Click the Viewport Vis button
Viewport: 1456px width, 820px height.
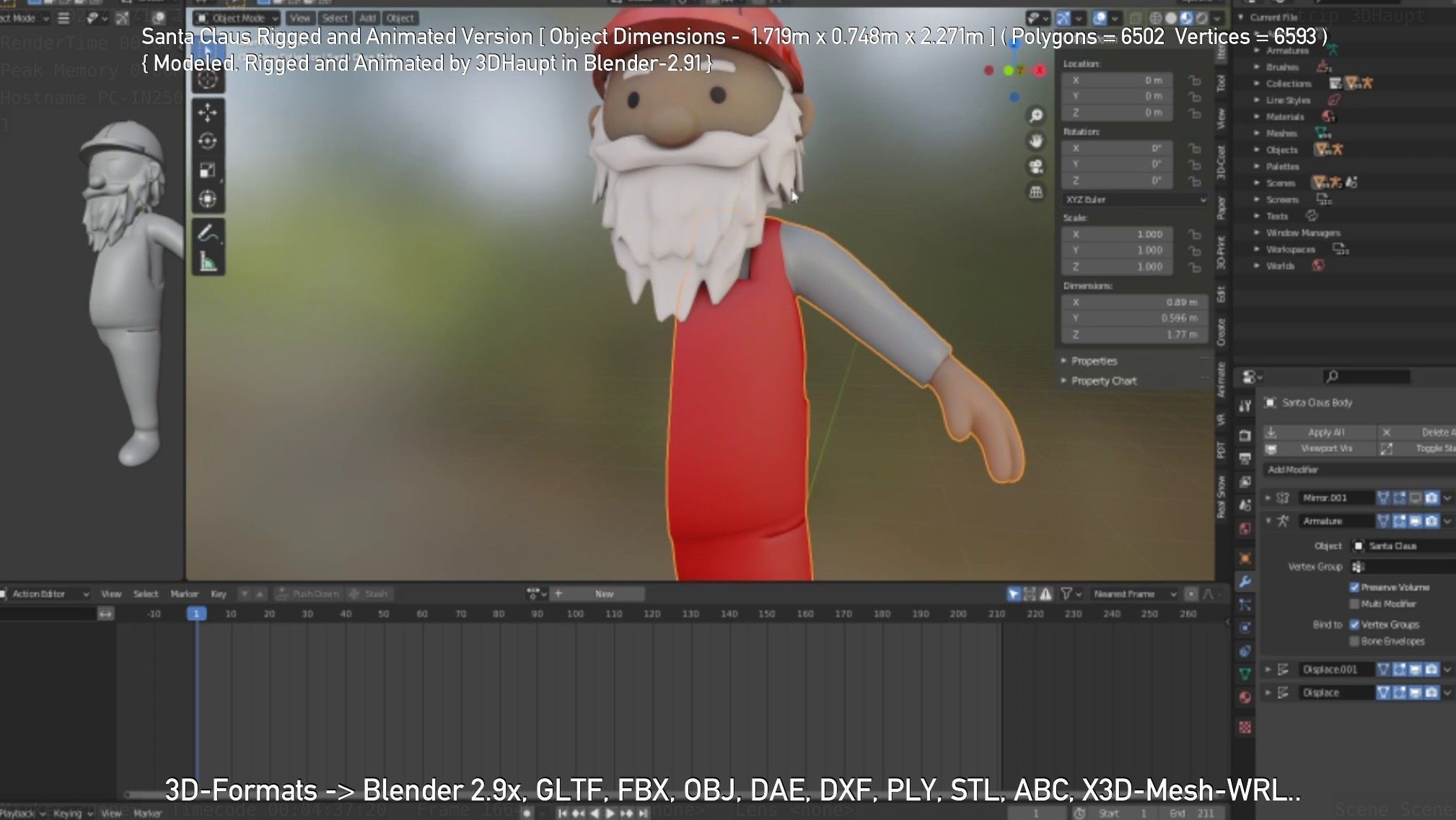pyautogui.click(x=1320, y=449)
